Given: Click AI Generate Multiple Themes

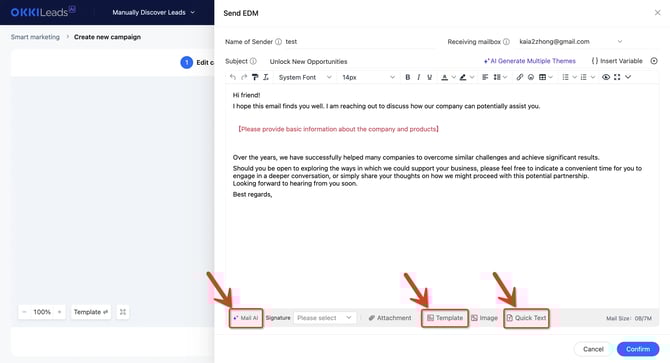Looking at the screenshot, I should click(x=530, y=61).
